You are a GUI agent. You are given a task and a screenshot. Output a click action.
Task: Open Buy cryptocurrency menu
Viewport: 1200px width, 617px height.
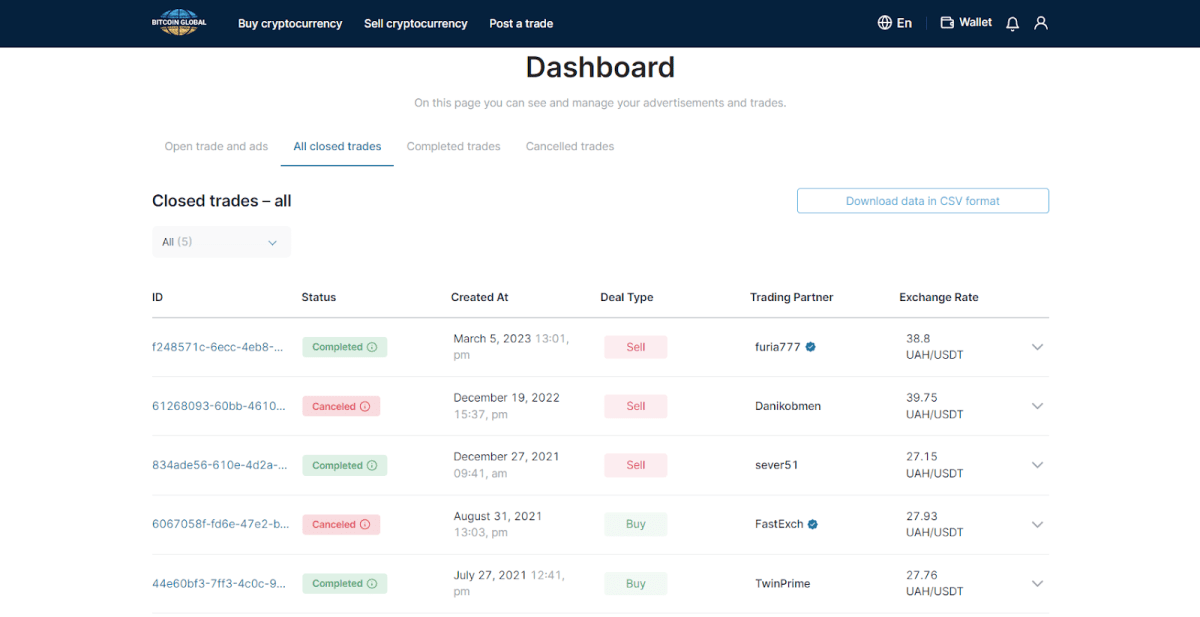[x=290, y=23]
